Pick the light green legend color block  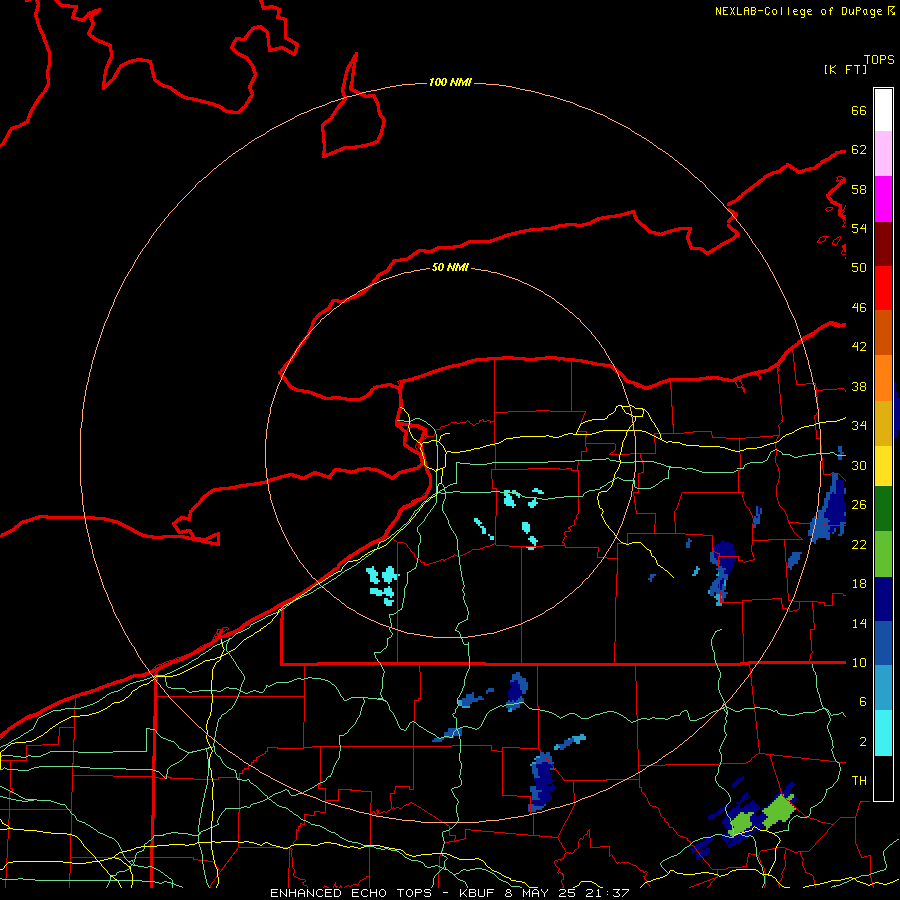[x=883, y=554]
